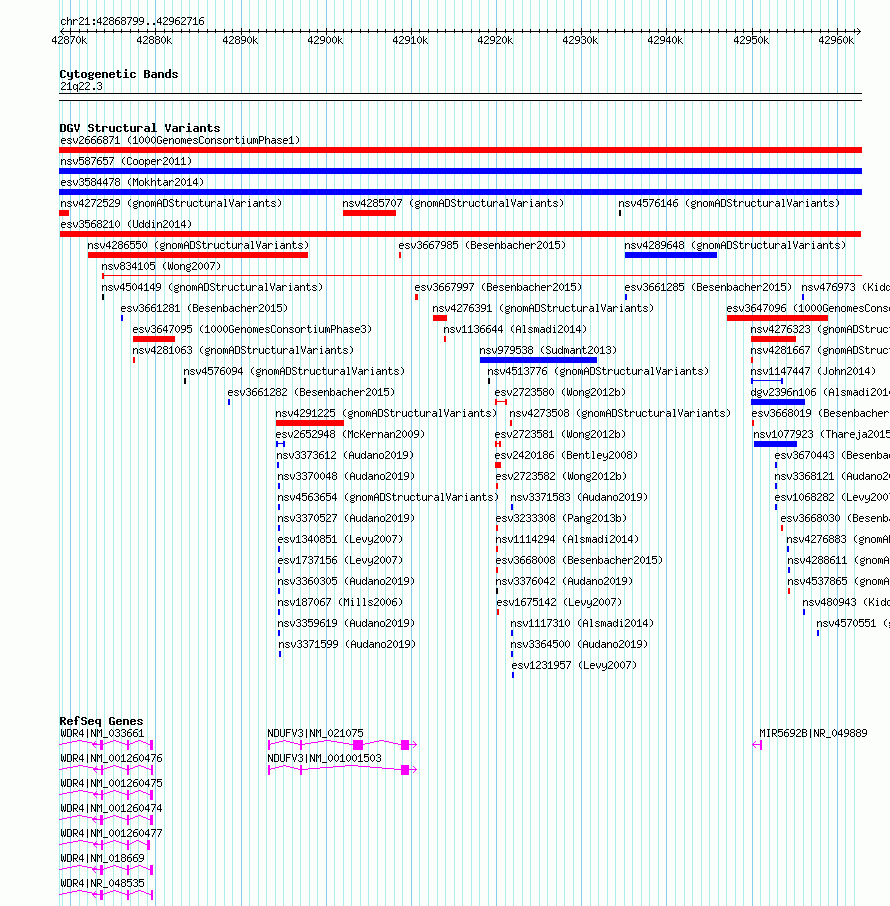The width and height of the screenshot is (890, 906).
Task: Click the 42950k ruler position
Action: tap(751, 40)
